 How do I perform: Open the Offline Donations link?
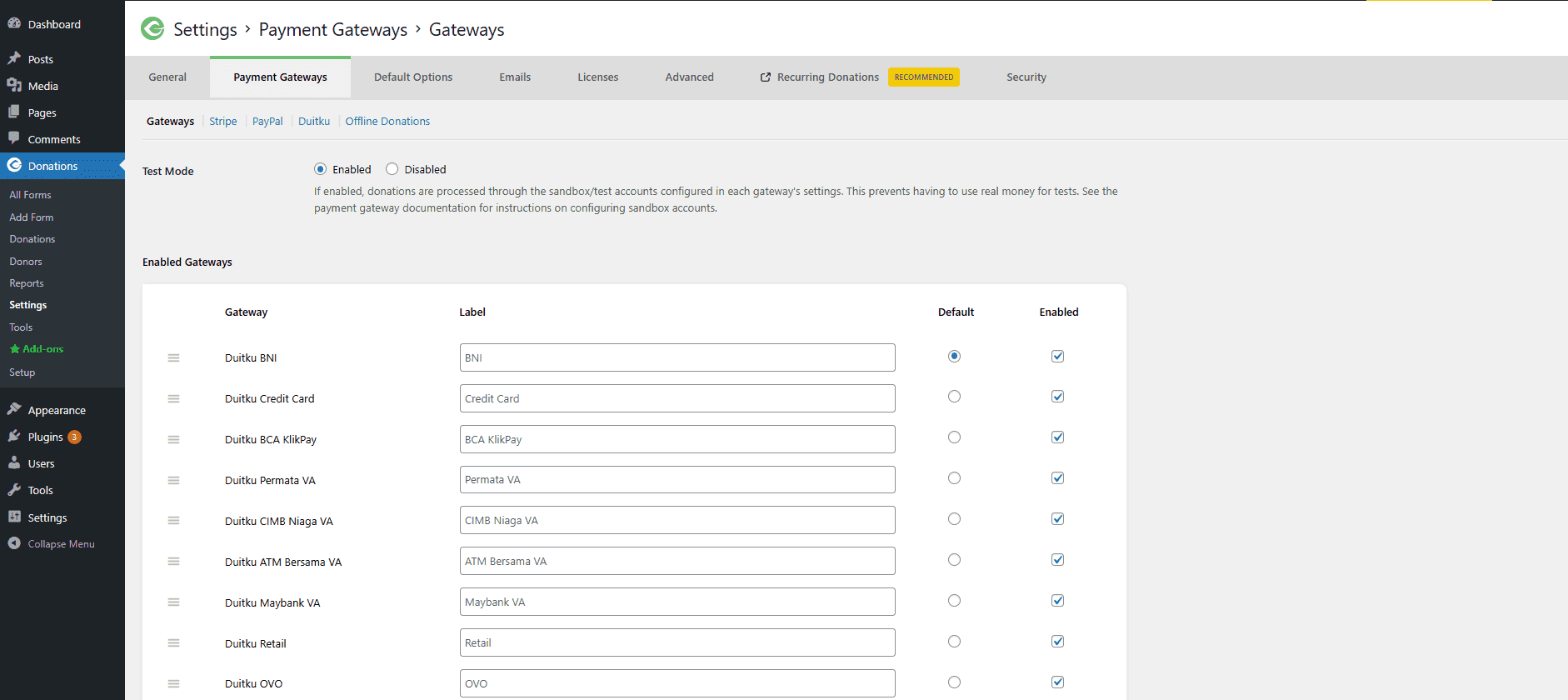click(387, 122)
